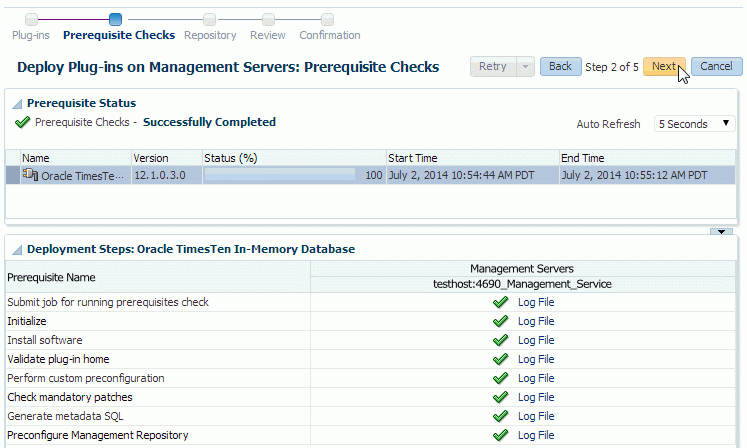Click the Plug-ins step icon in wizard train
The width and height of the screenshot is (747, 448).
pyautogui.click(x=32, y=19)
